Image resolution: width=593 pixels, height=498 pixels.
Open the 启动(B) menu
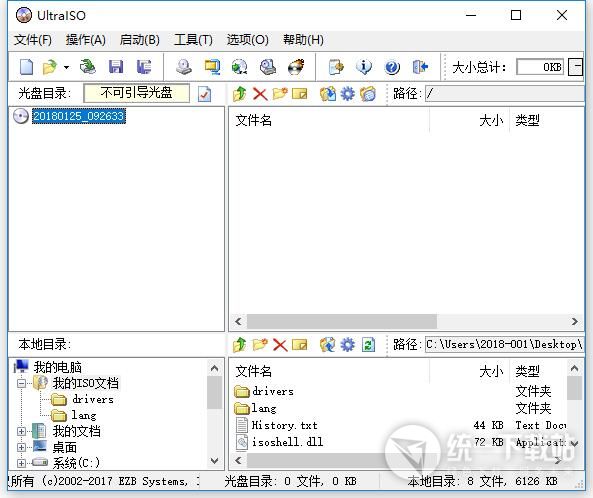tap(140, 40)
